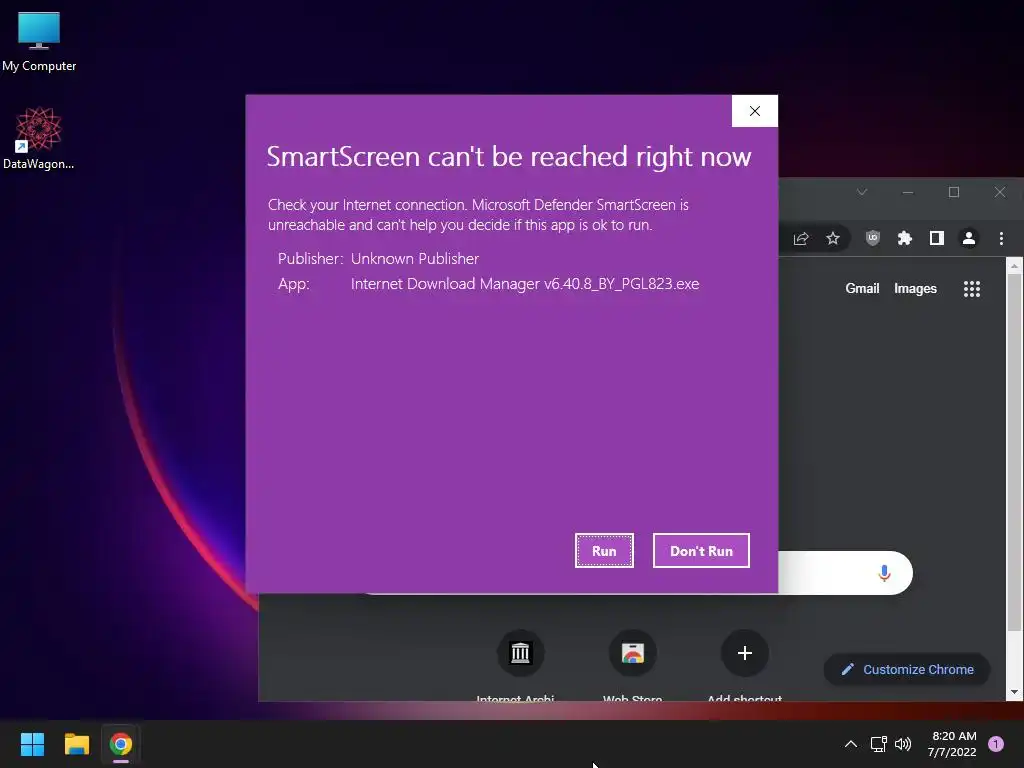Open the volume tray icon
1024x768 pixels.
coord(903,744)
